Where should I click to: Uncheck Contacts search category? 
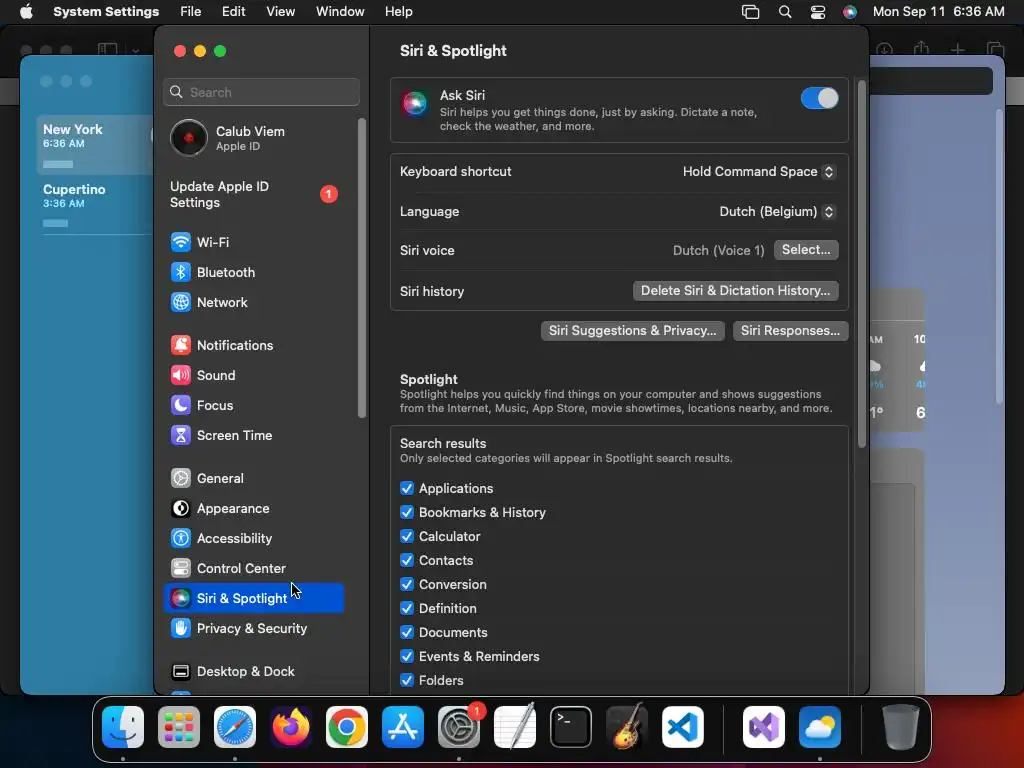click(x=407, y=560)
